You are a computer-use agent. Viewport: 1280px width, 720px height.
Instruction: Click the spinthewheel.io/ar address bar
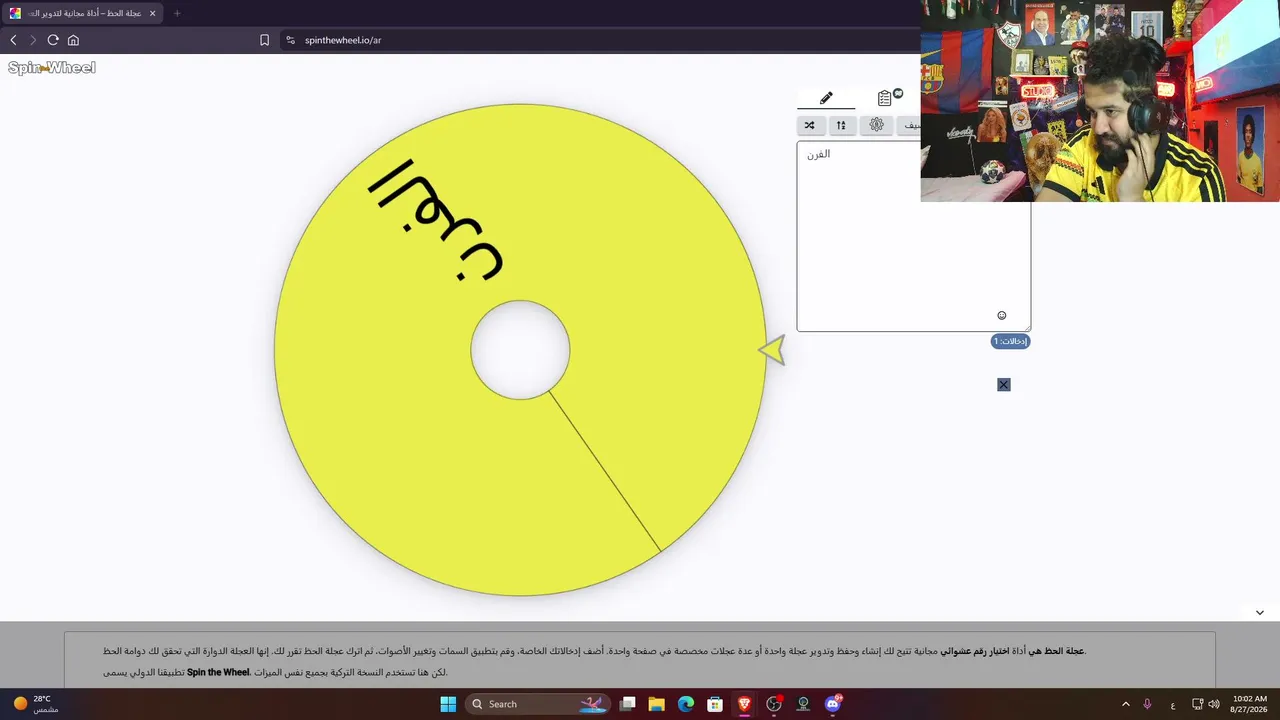pyautogui.click(x=343, y=40)
